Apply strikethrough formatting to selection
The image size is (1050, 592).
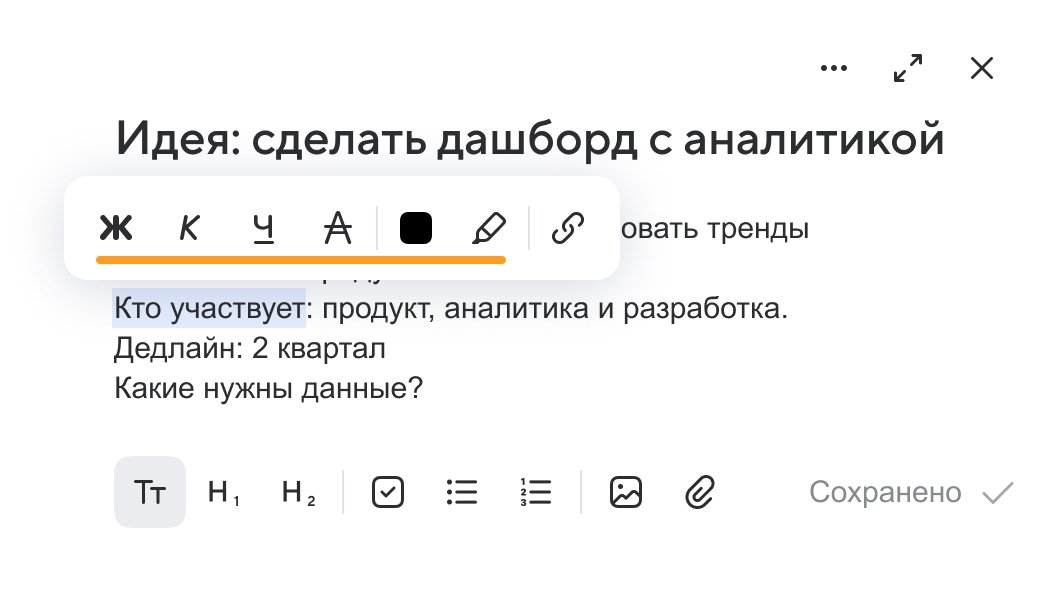338,228
